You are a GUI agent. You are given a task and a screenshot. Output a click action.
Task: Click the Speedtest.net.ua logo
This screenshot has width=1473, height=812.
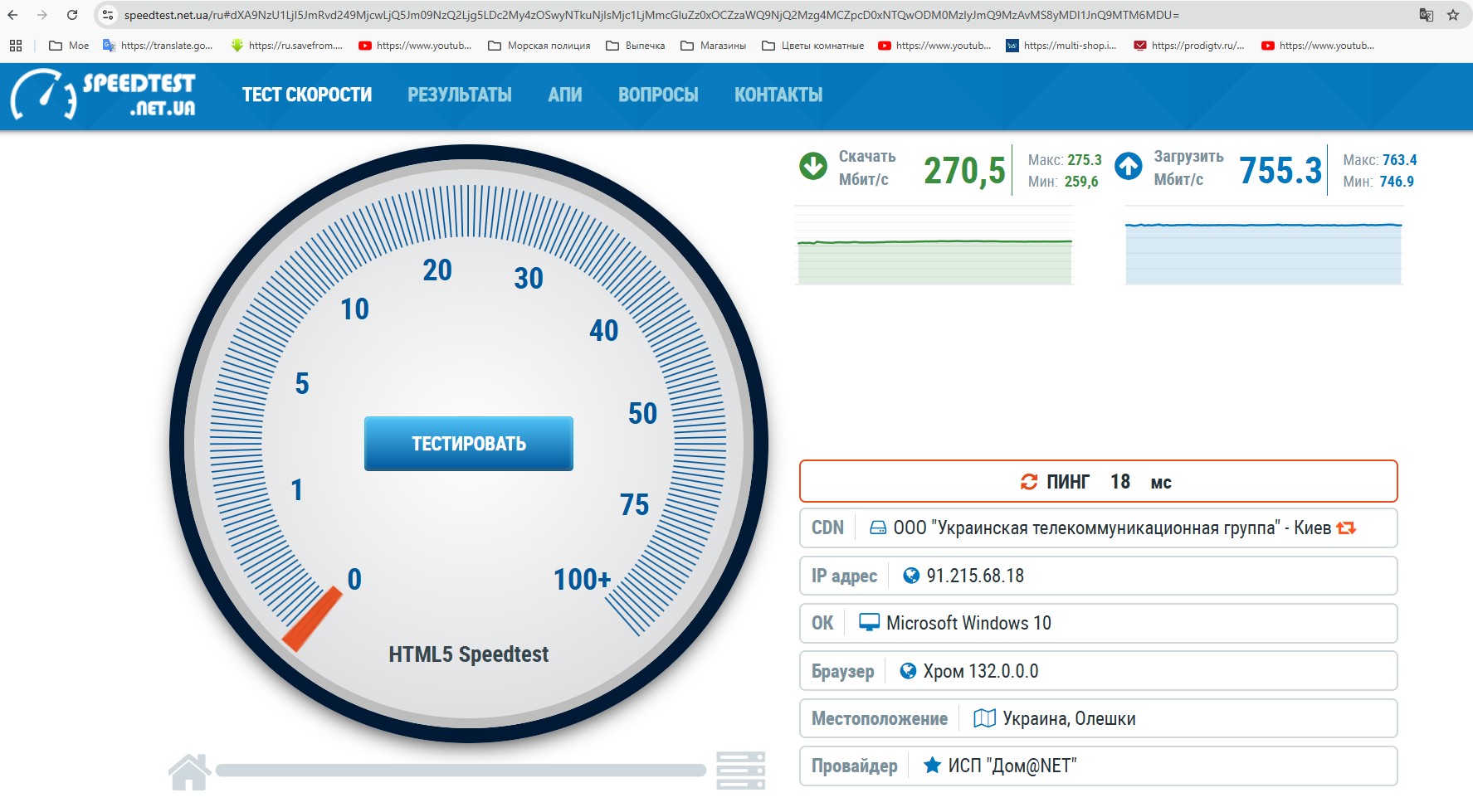[x=103, y=95]
